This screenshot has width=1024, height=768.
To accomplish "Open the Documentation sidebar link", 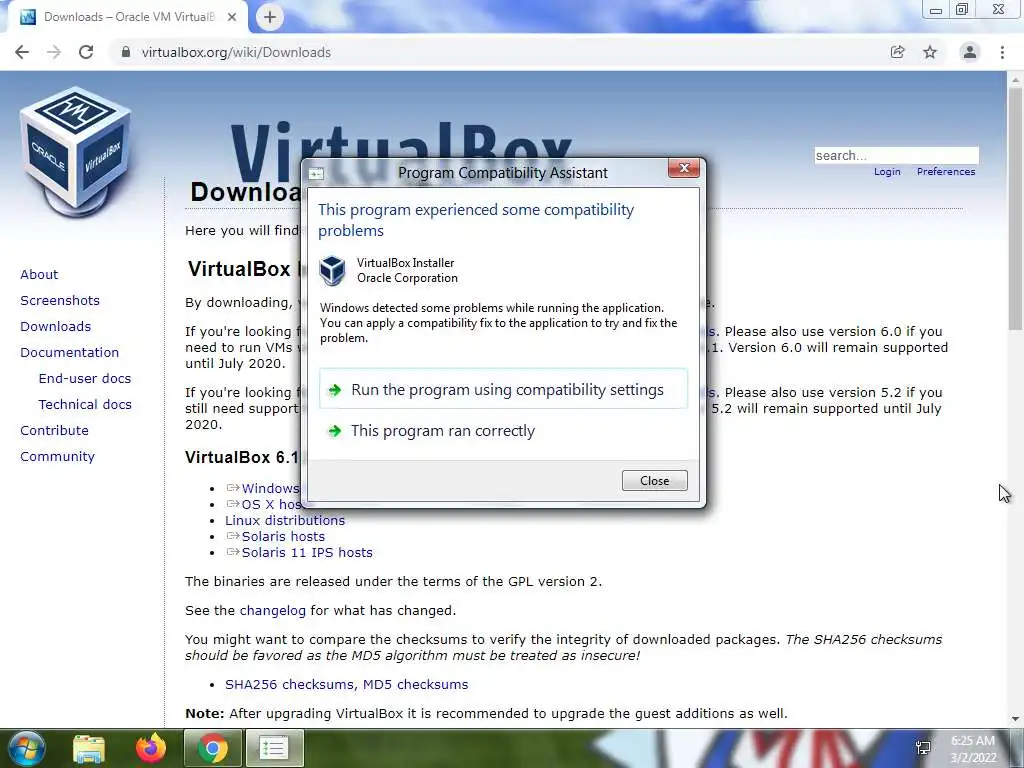I will [x=69, y=353].
